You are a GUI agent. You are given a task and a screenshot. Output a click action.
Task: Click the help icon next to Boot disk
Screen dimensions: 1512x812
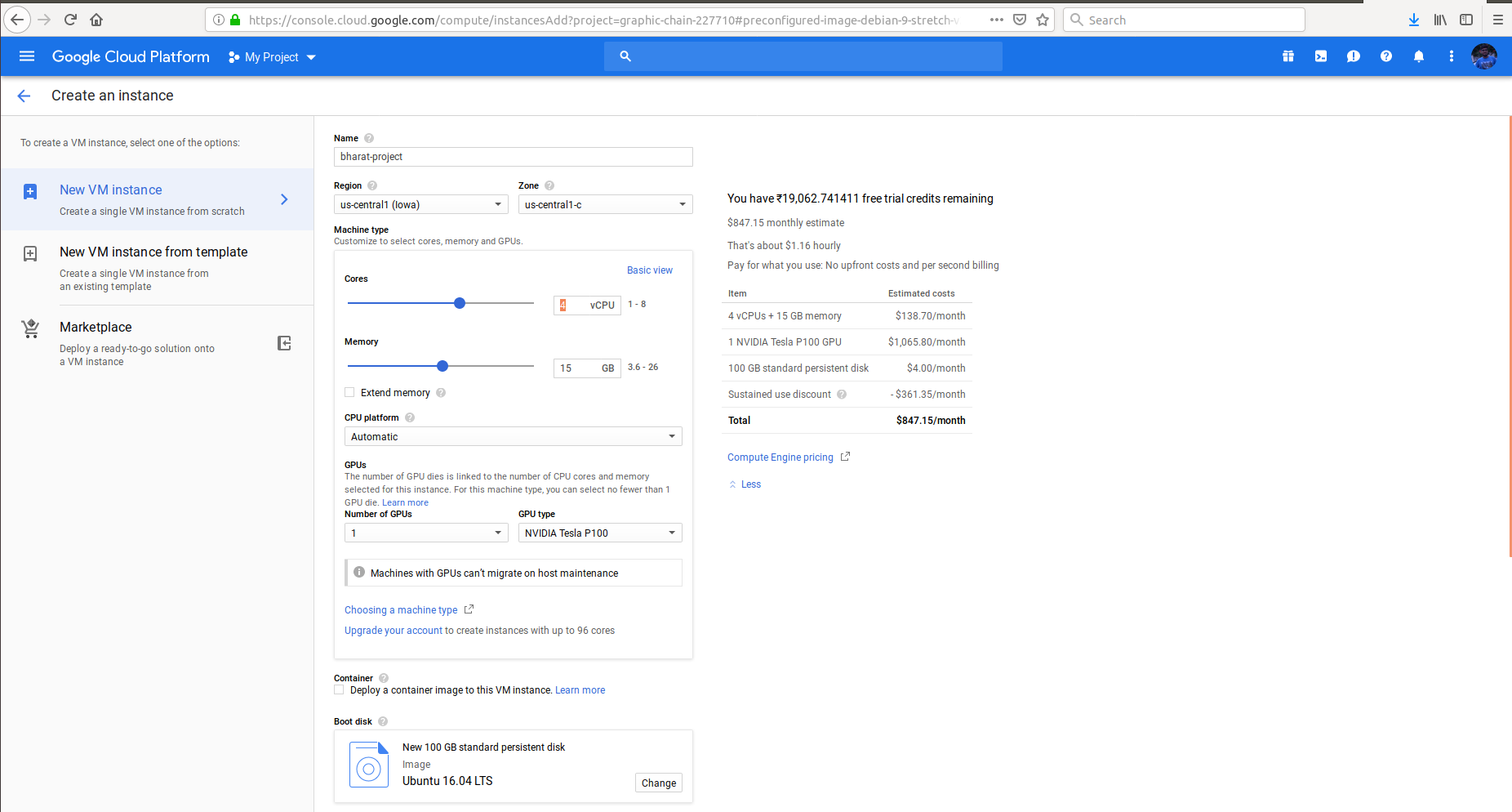click(x=383, y=721)
